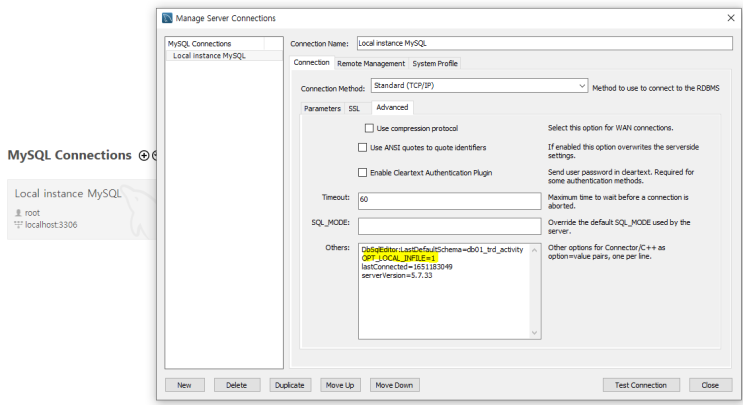Click the Move Up button
Viewport: 743px width, 405px height.
point(340,385)
